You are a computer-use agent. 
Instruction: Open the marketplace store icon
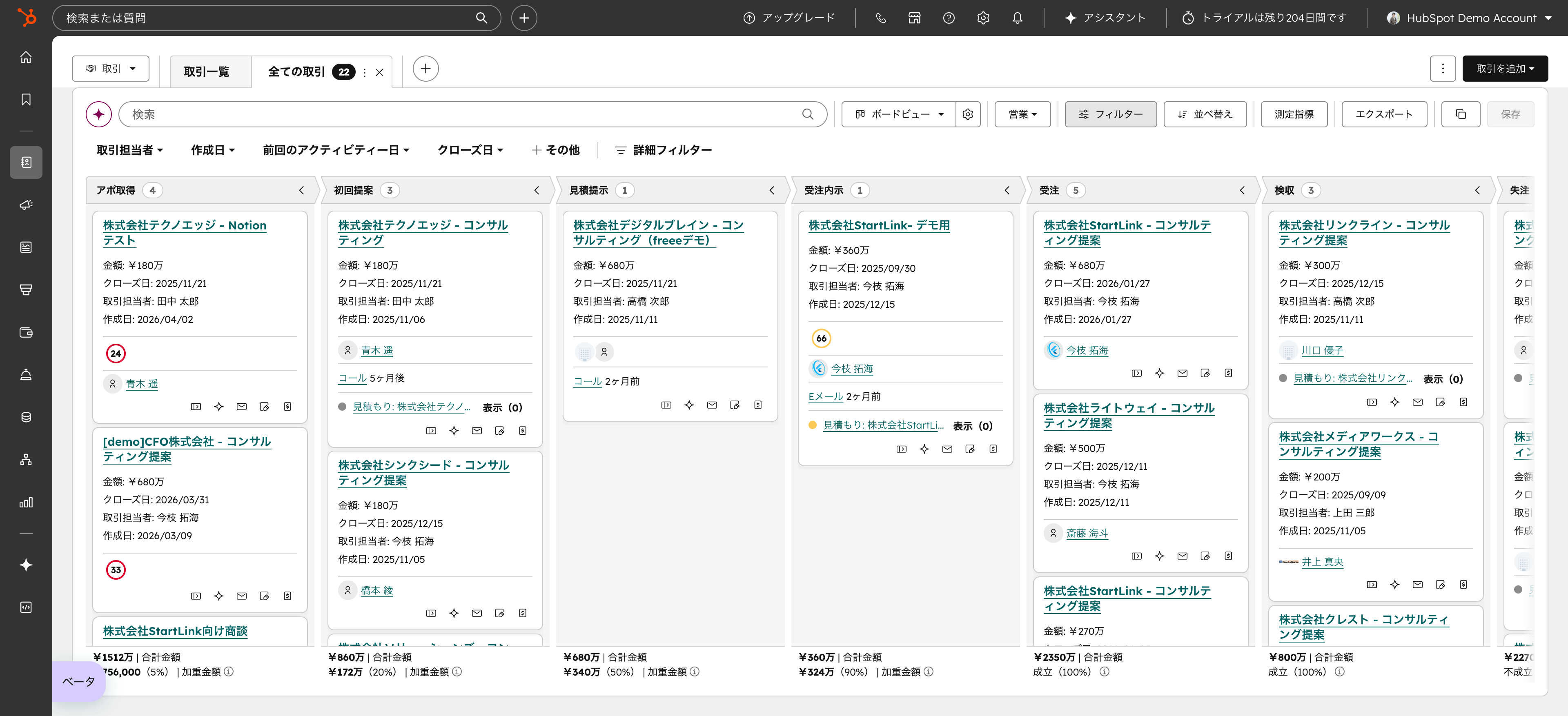[914, 18]
